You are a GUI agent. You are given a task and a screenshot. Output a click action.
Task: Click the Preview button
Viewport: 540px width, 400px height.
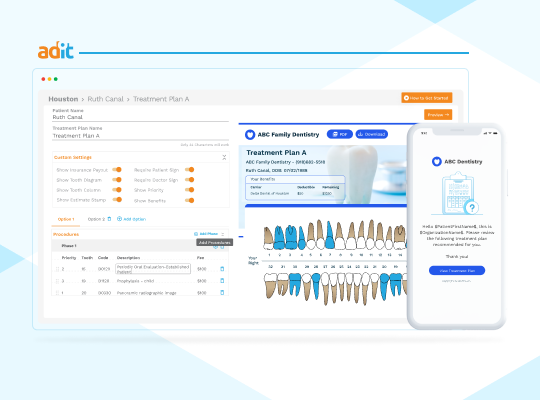pyautogui.click(x=438, y=115)
